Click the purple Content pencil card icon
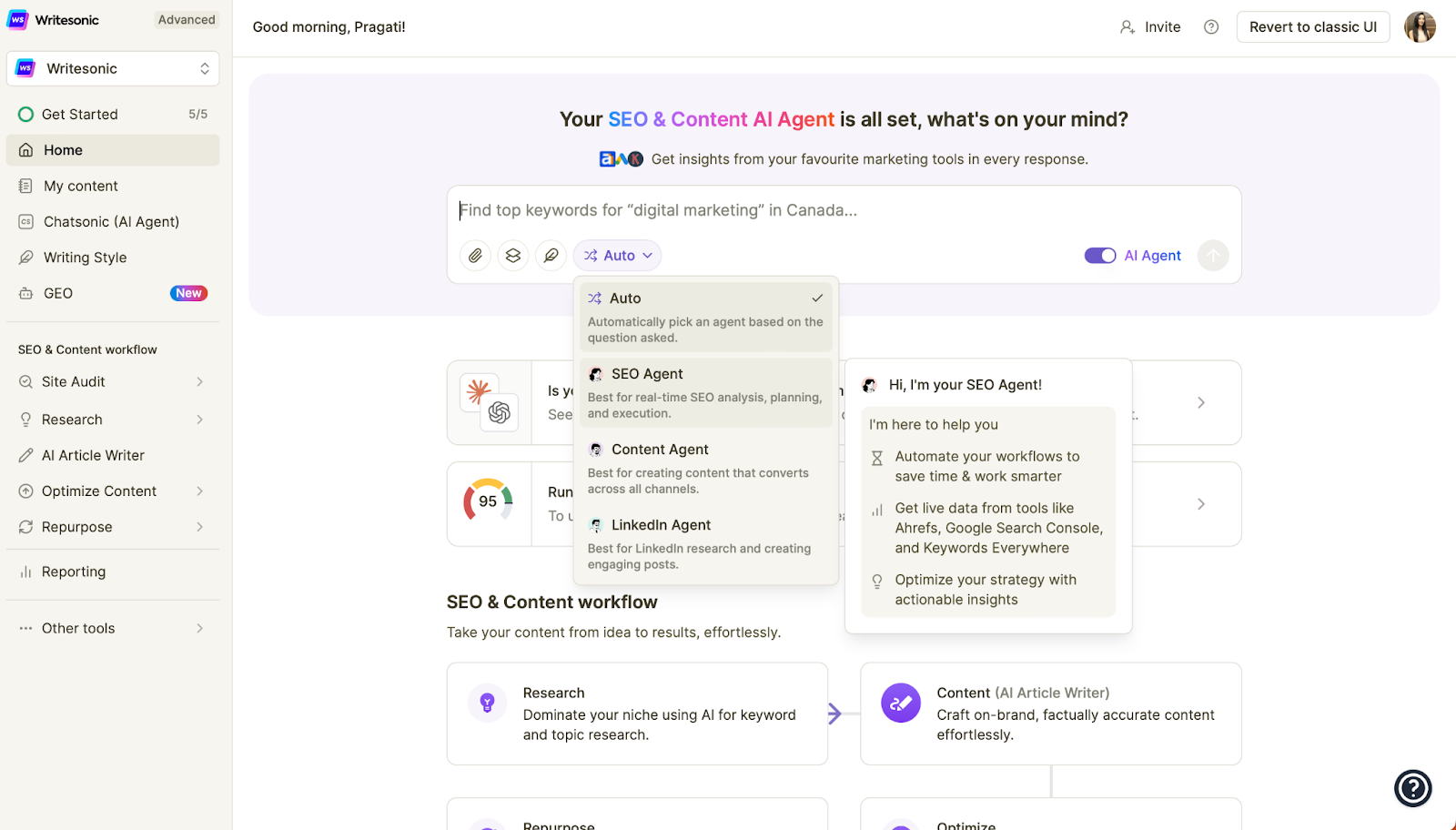The image size is (1456, 830). (x=901, y=703)
